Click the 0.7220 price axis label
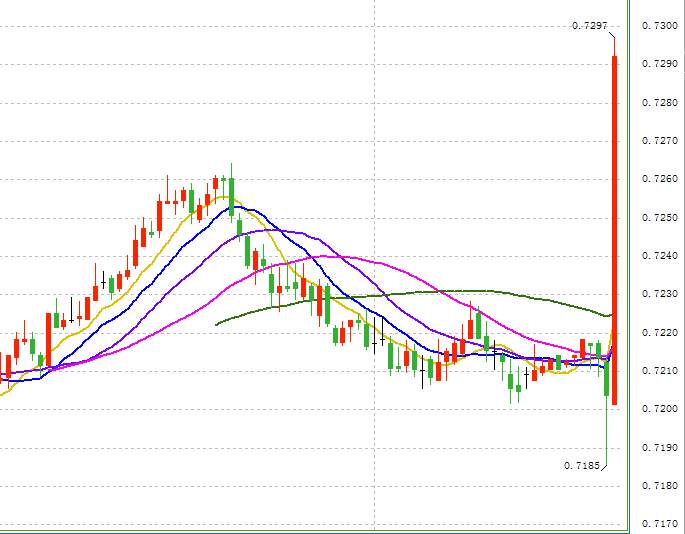The height and width of the screenshot is (534, 685). pos(660,333)
